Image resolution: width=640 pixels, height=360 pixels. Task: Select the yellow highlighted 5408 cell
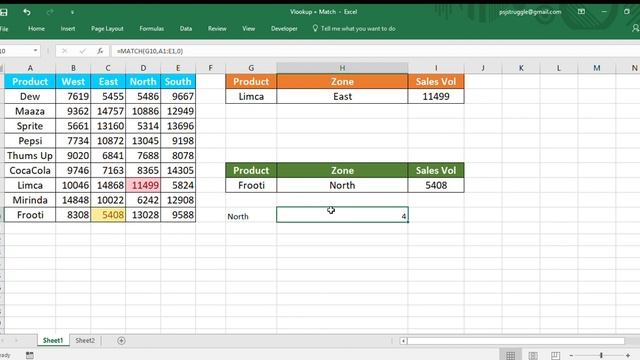pos(108,215)
